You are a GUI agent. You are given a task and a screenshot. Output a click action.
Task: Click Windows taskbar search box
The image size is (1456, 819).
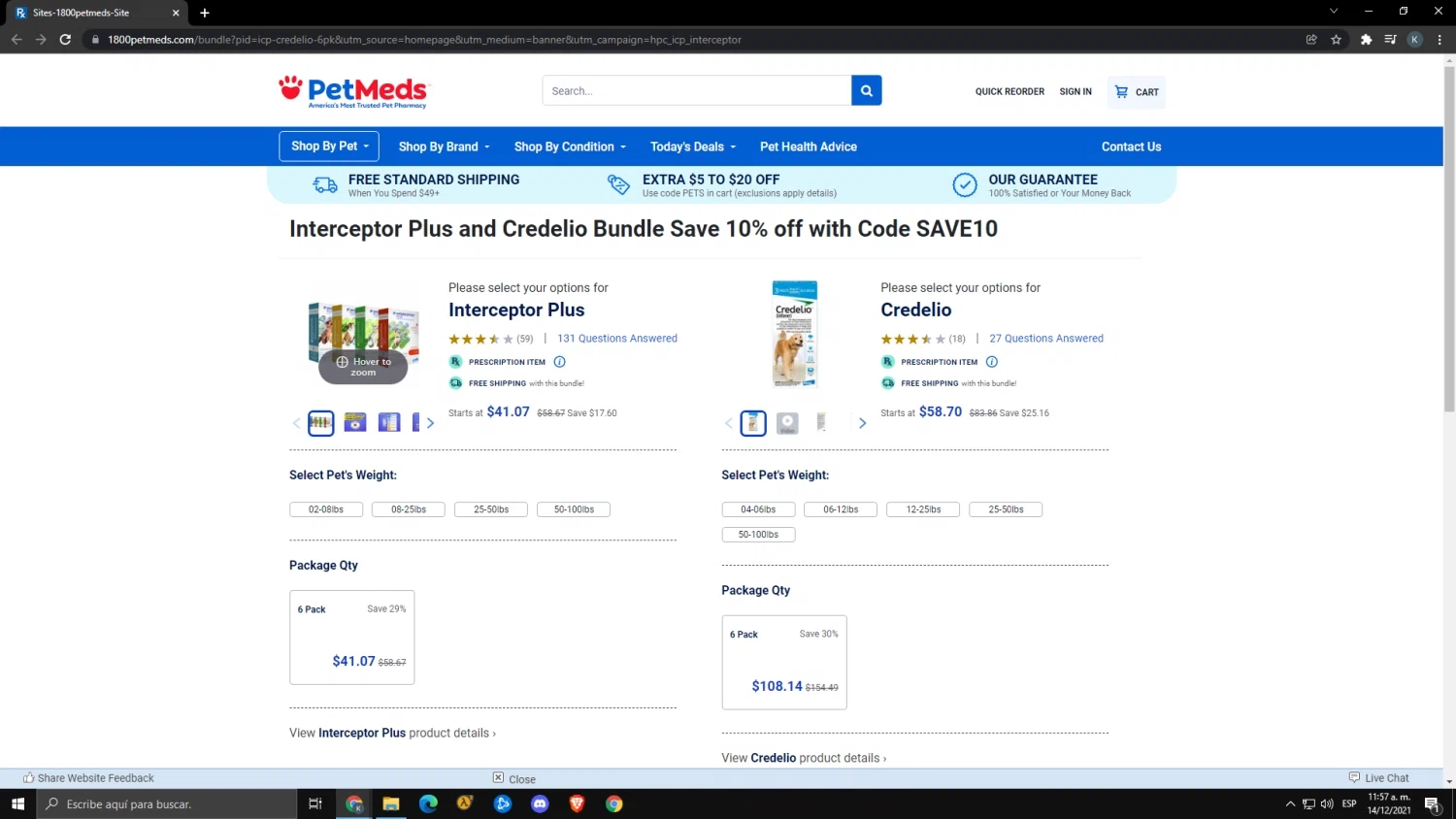click(x=167, y=803)
